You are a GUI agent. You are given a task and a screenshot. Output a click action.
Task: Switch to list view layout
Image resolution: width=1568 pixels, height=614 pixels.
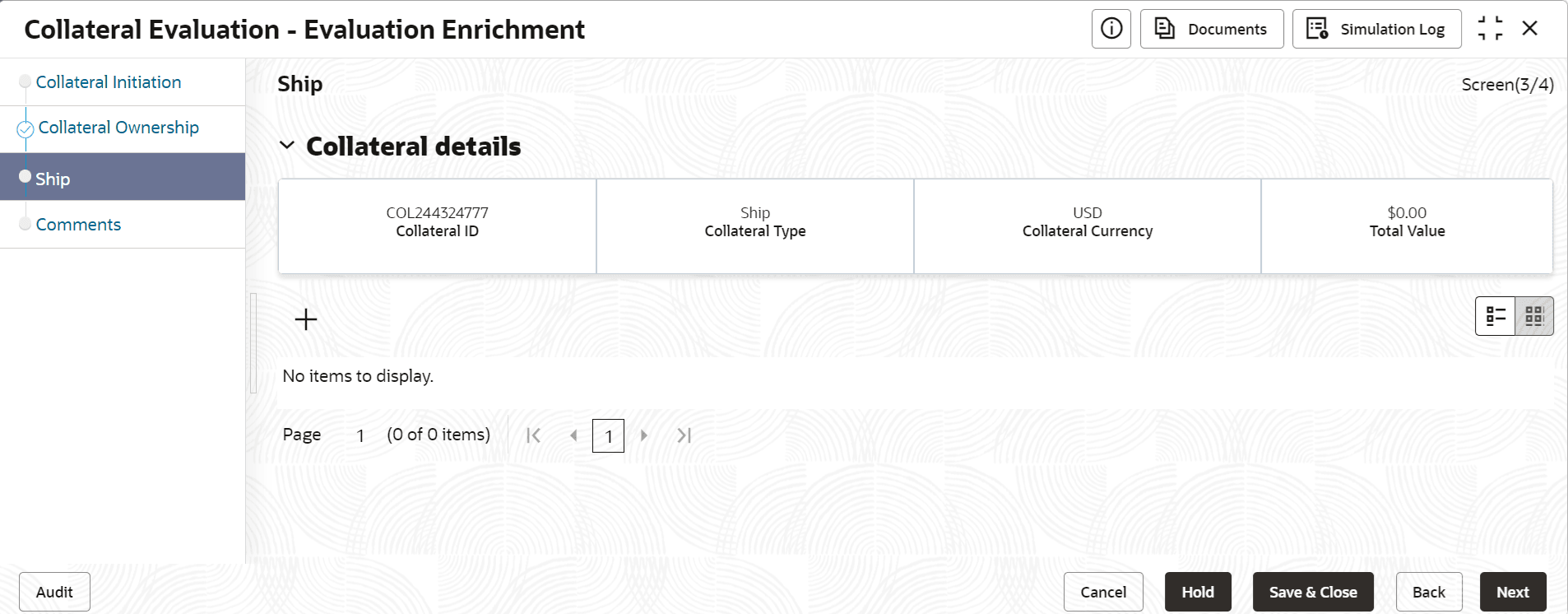pyautogui.click(x=1495, y=316)
